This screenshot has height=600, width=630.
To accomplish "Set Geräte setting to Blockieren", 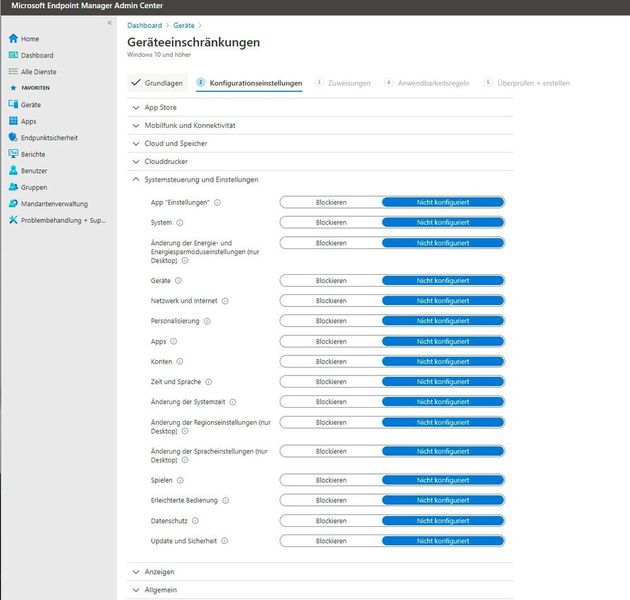I will [331, 281].
